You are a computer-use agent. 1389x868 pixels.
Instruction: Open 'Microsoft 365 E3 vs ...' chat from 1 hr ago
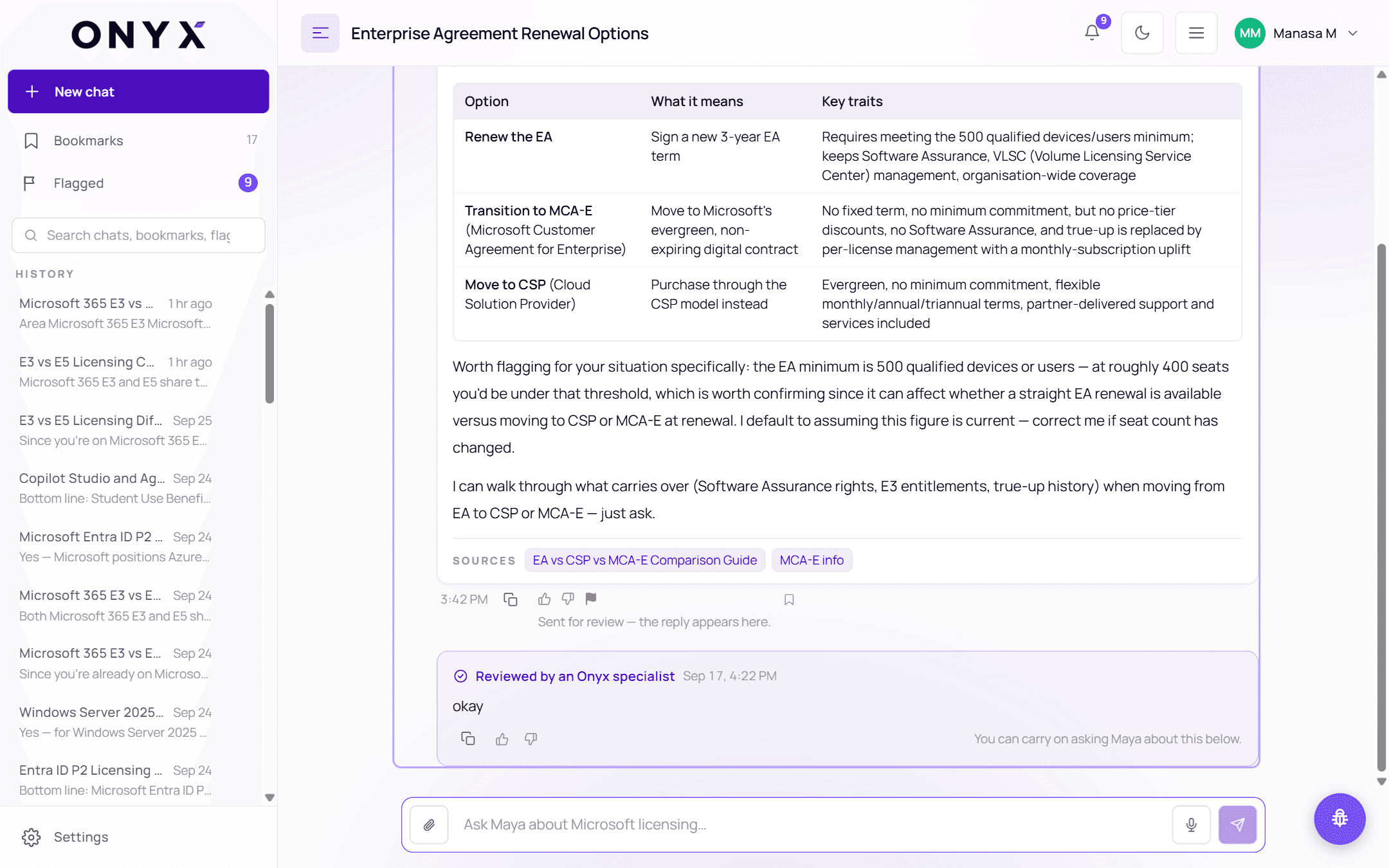(116, 313)
